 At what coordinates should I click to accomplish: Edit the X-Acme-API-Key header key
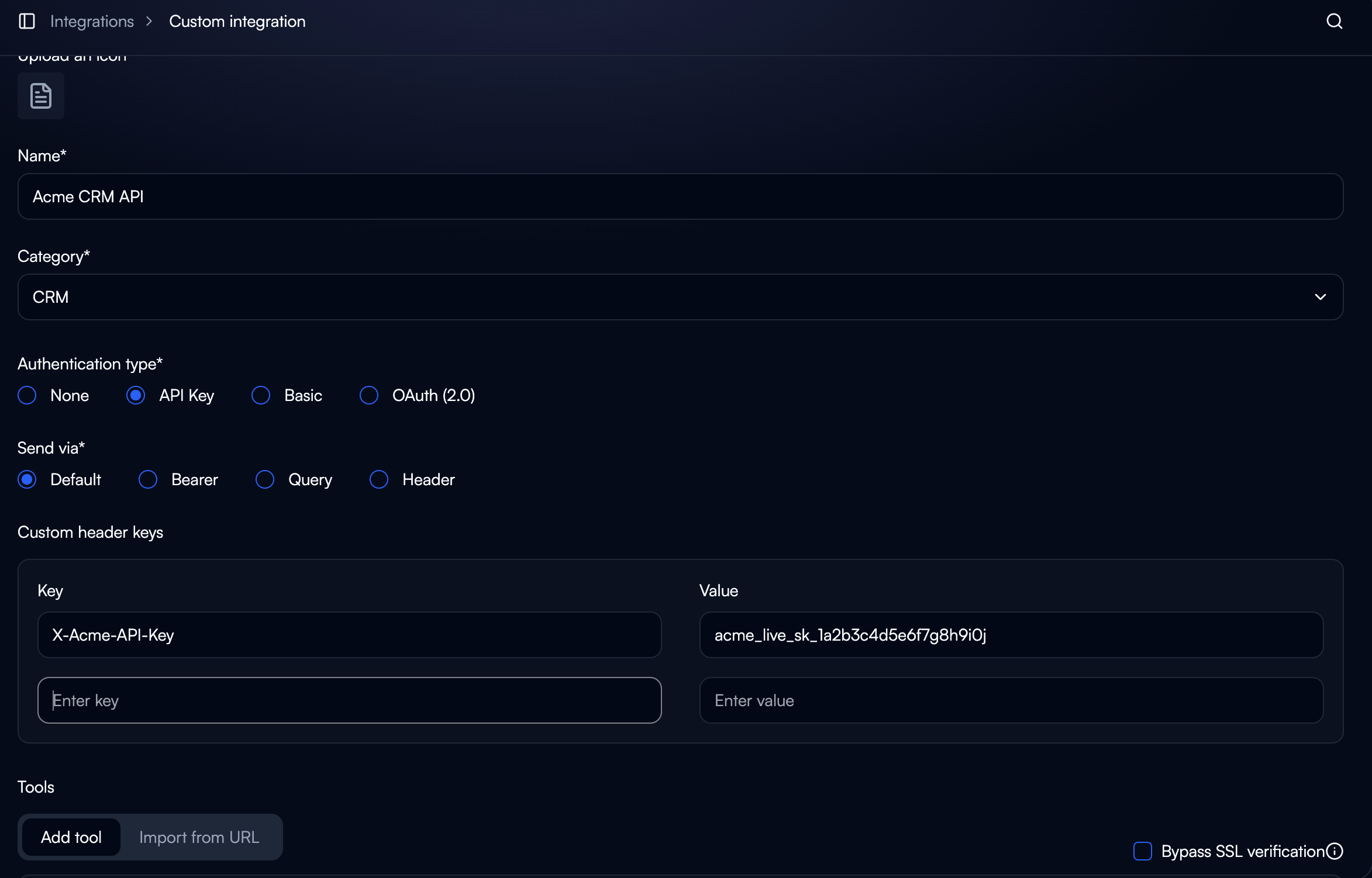pos(349,635)
